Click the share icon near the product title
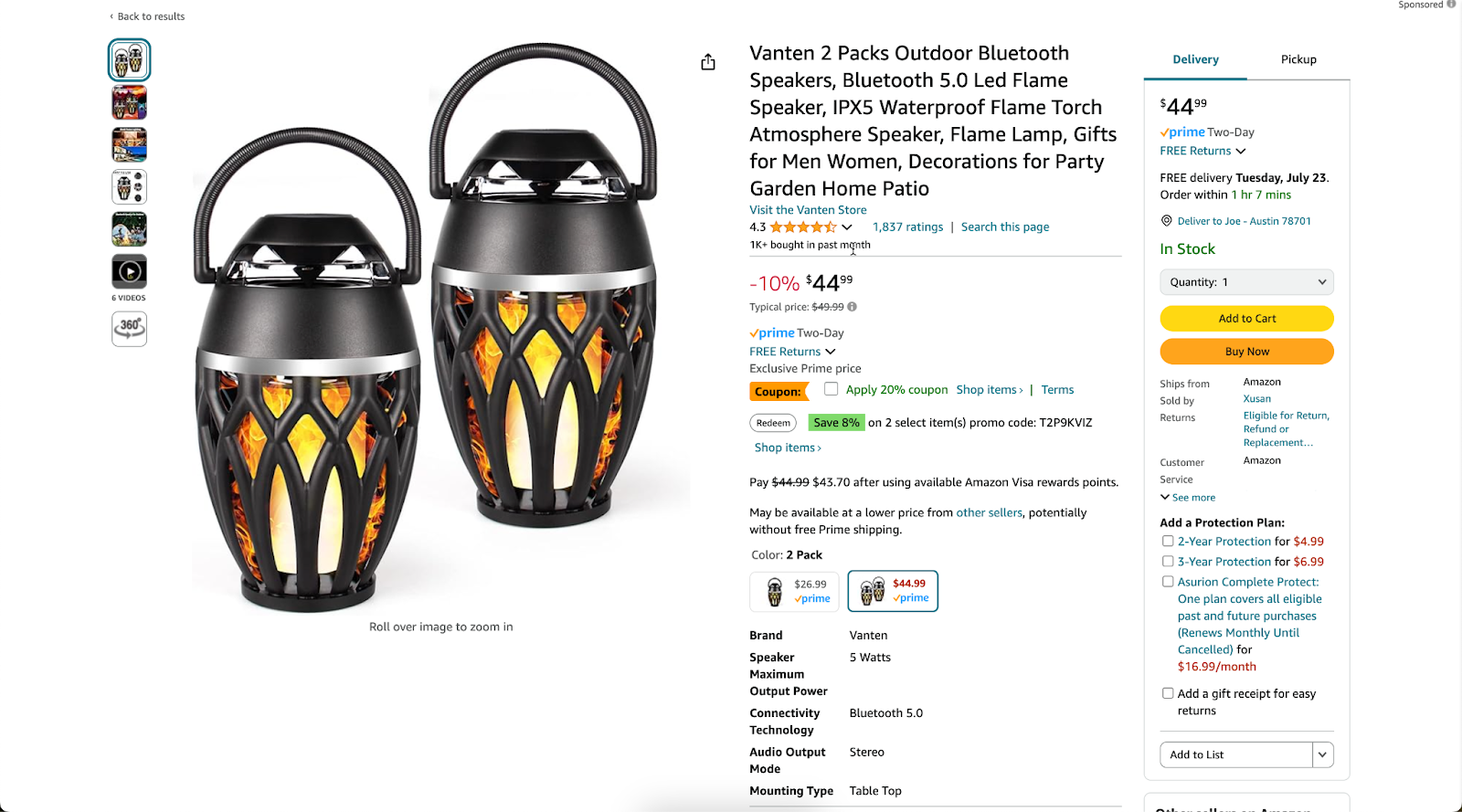Screen dimensions: 1462x812 point(707,62)
